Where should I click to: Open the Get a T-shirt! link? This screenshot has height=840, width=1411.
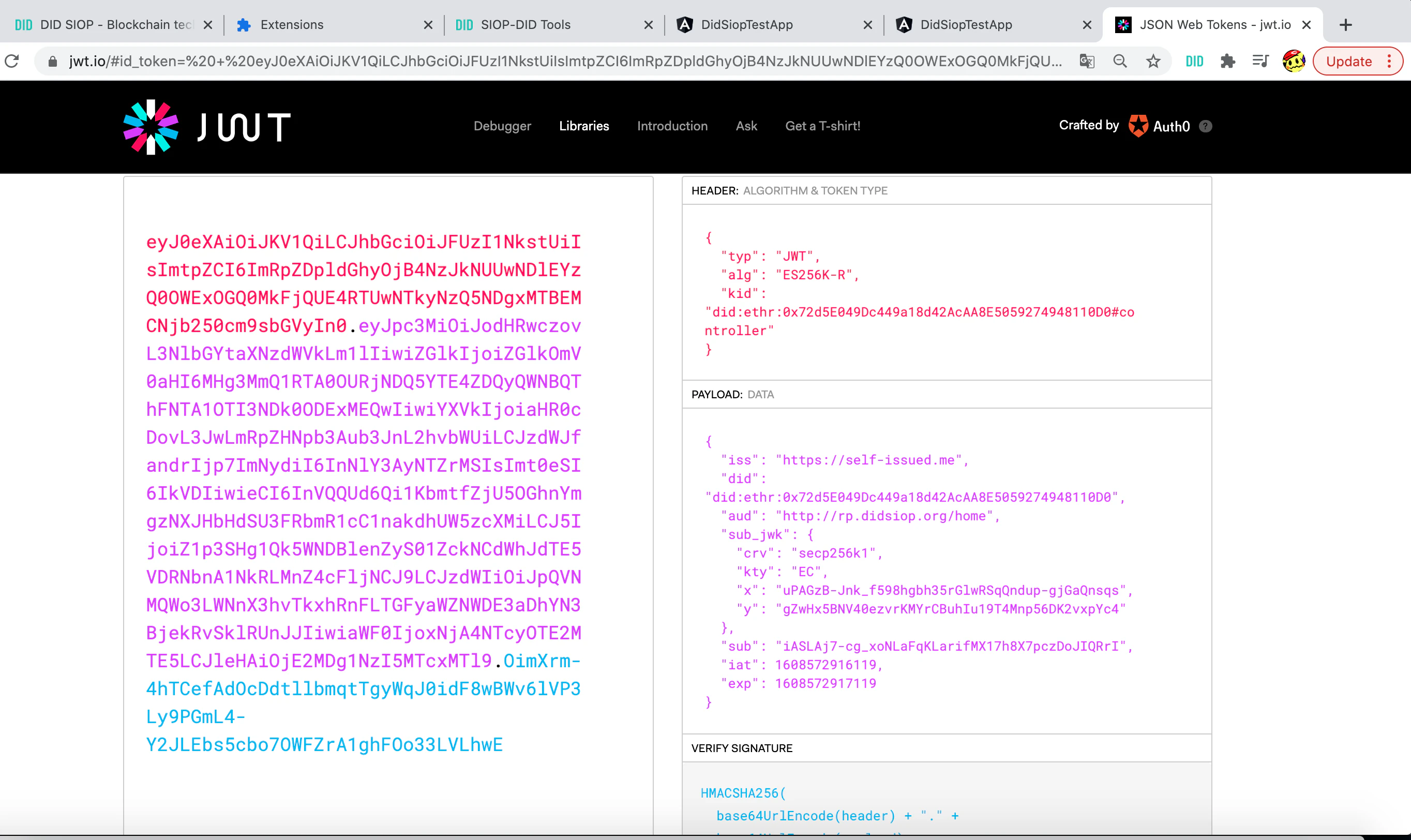pyautogui.click(x=822, y=126)
